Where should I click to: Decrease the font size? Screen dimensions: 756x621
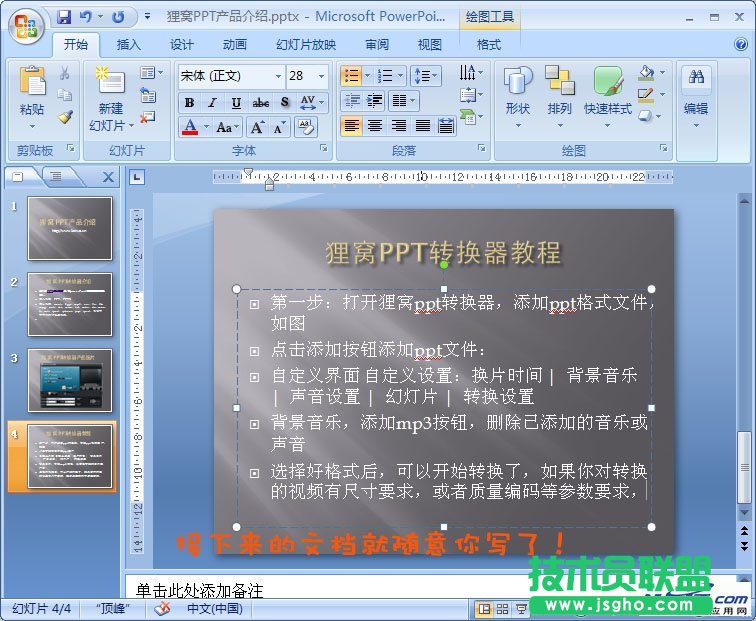pyautogui.click(x=279, y=127)
